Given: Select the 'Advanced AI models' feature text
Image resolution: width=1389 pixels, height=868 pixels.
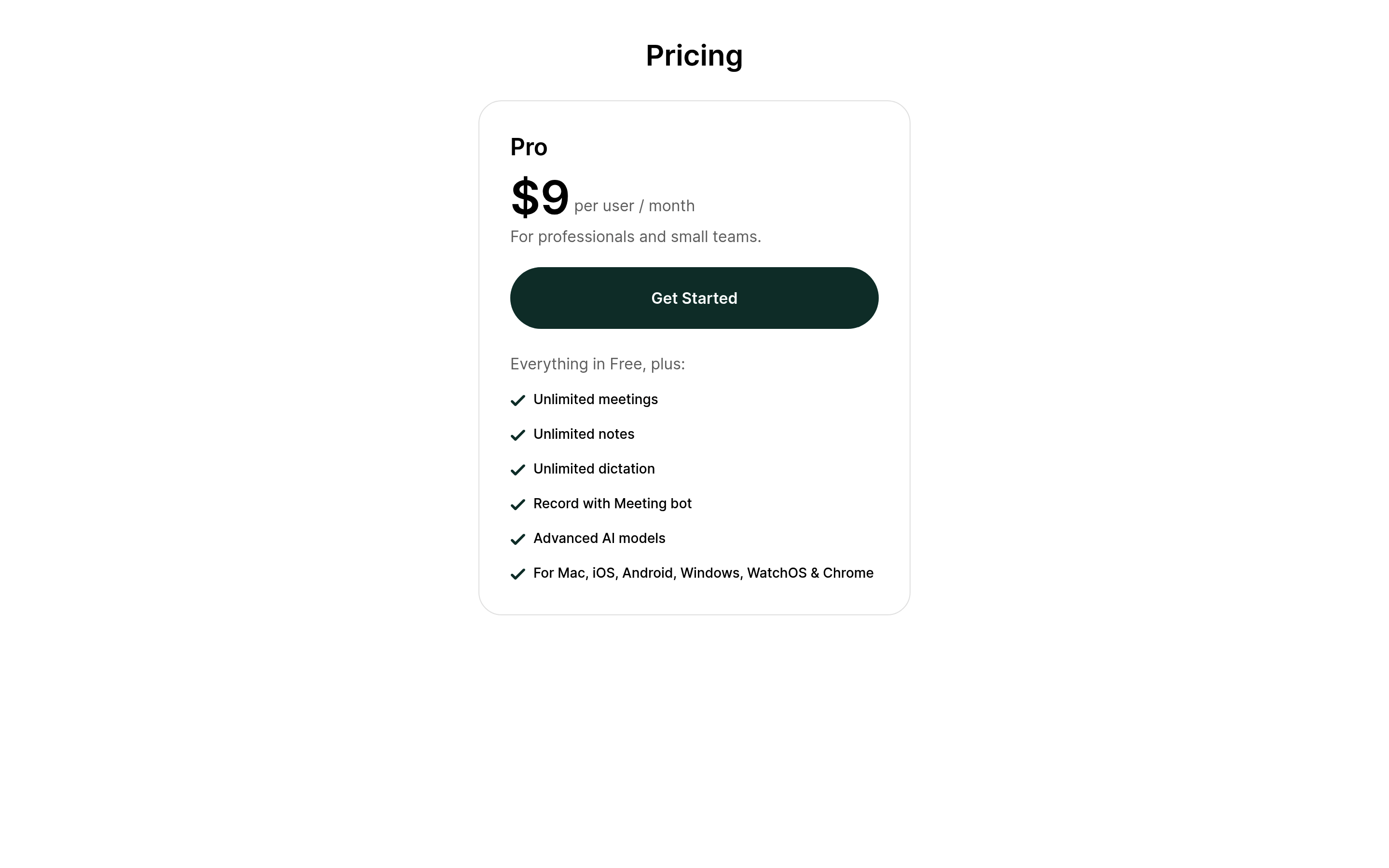Looking at the screenshot, I should [599, 539].
